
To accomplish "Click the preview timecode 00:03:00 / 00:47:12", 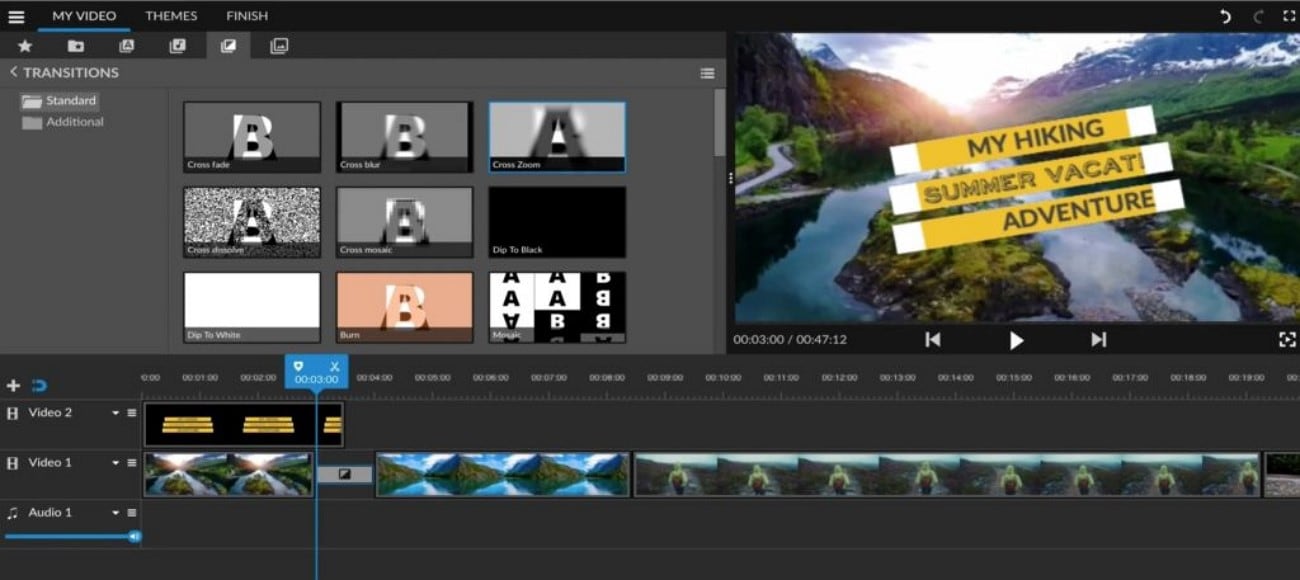I will click(790, 340).
